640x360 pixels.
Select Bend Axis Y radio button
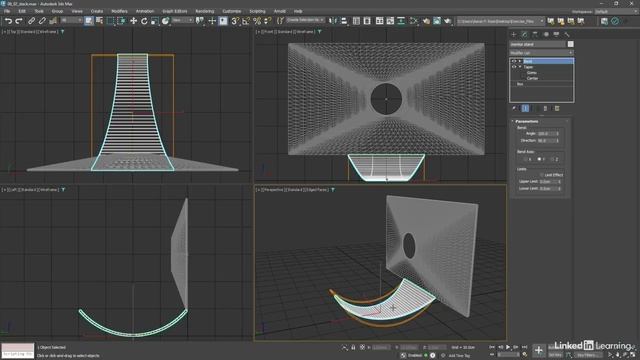point(539,159)
